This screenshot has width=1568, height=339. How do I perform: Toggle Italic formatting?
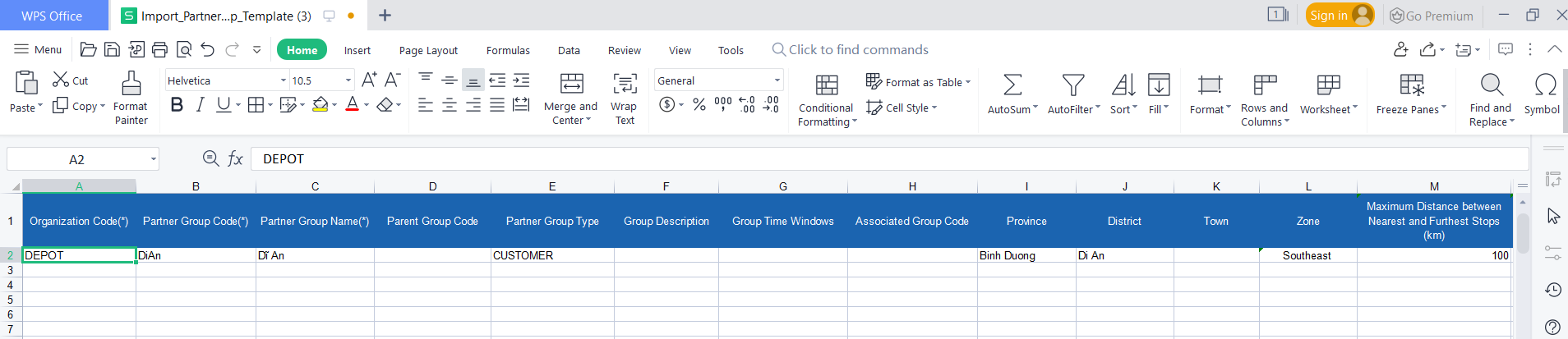click(x=201, y=104)
